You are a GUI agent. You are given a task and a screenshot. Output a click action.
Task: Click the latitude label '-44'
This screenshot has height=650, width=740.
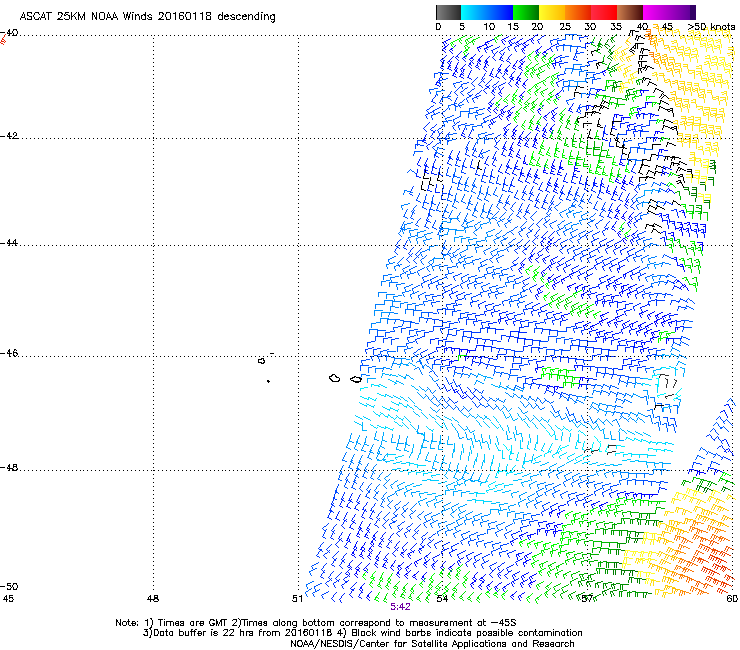[9, 243]
